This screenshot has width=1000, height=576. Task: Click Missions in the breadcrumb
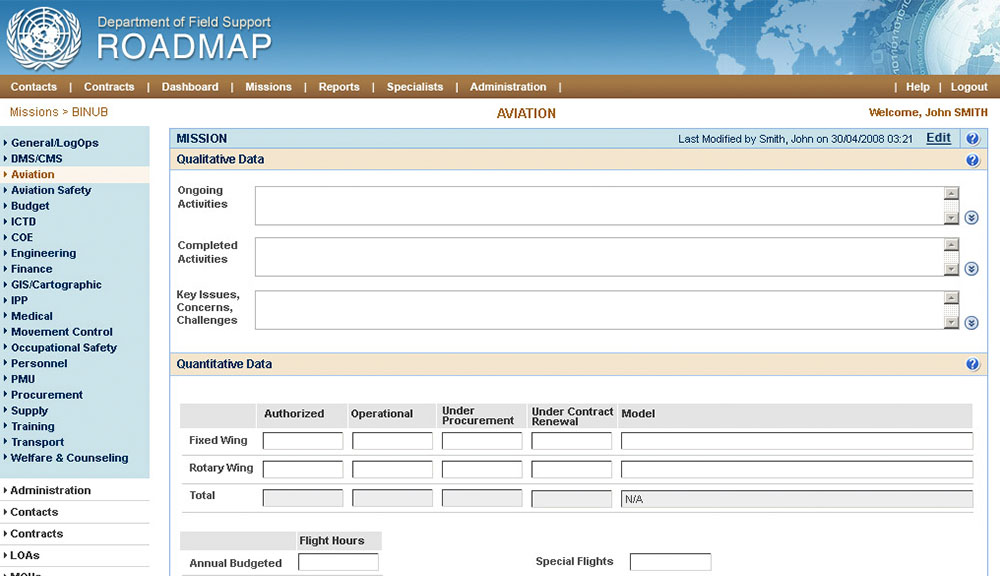click(34, 112)
